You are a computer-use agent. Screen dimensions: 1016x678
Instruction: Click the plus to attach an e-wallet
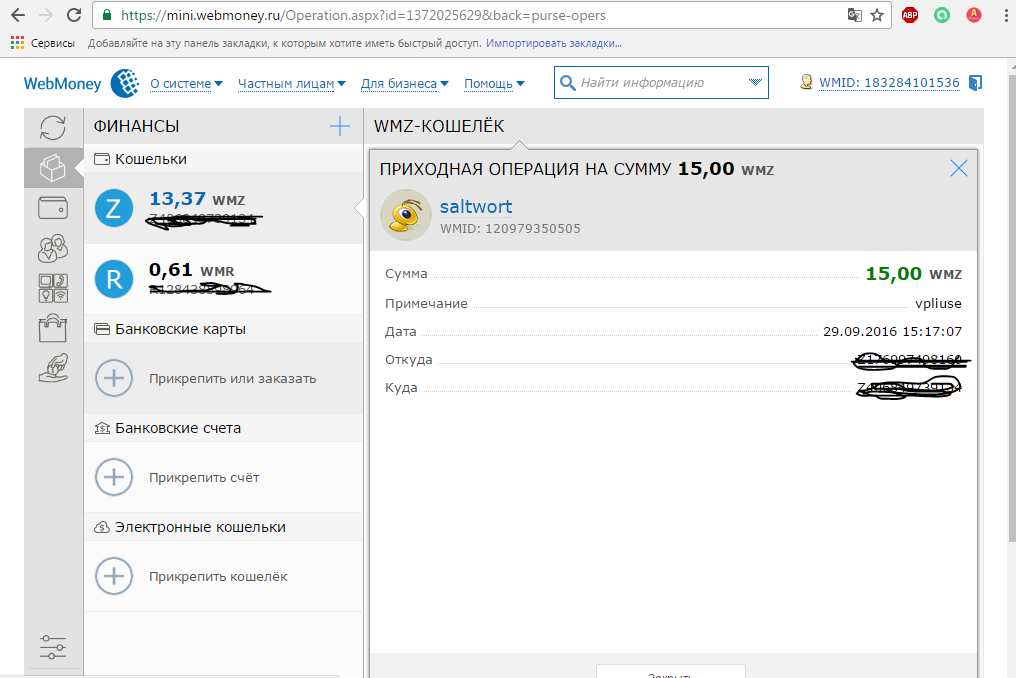tap(113, 576)
